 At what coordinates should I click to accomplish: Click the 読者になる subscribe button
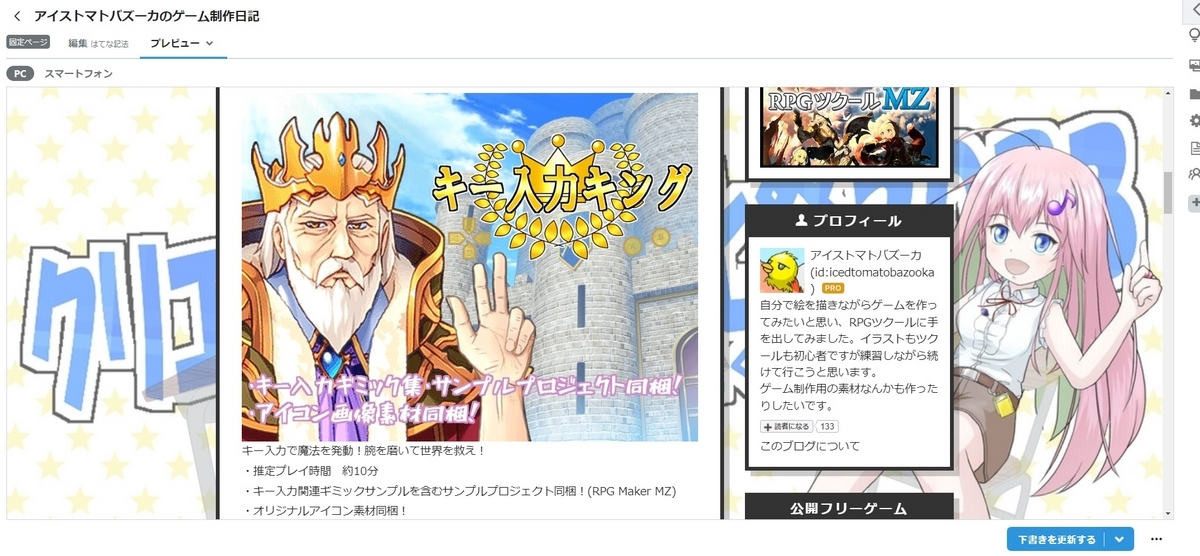tap(788, 426)
